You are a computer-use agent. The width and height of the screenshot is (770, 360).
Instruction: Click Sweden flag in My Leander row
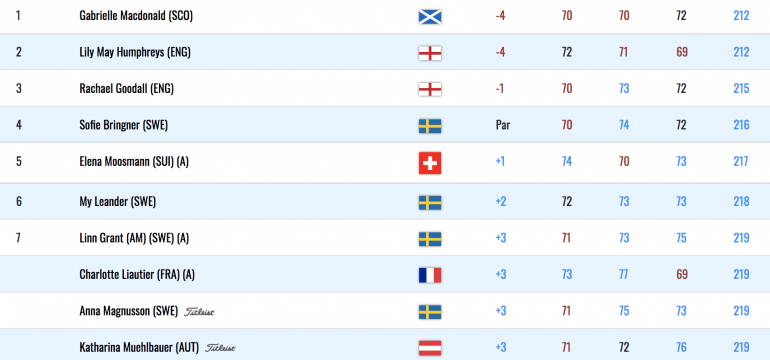point(430,202)
